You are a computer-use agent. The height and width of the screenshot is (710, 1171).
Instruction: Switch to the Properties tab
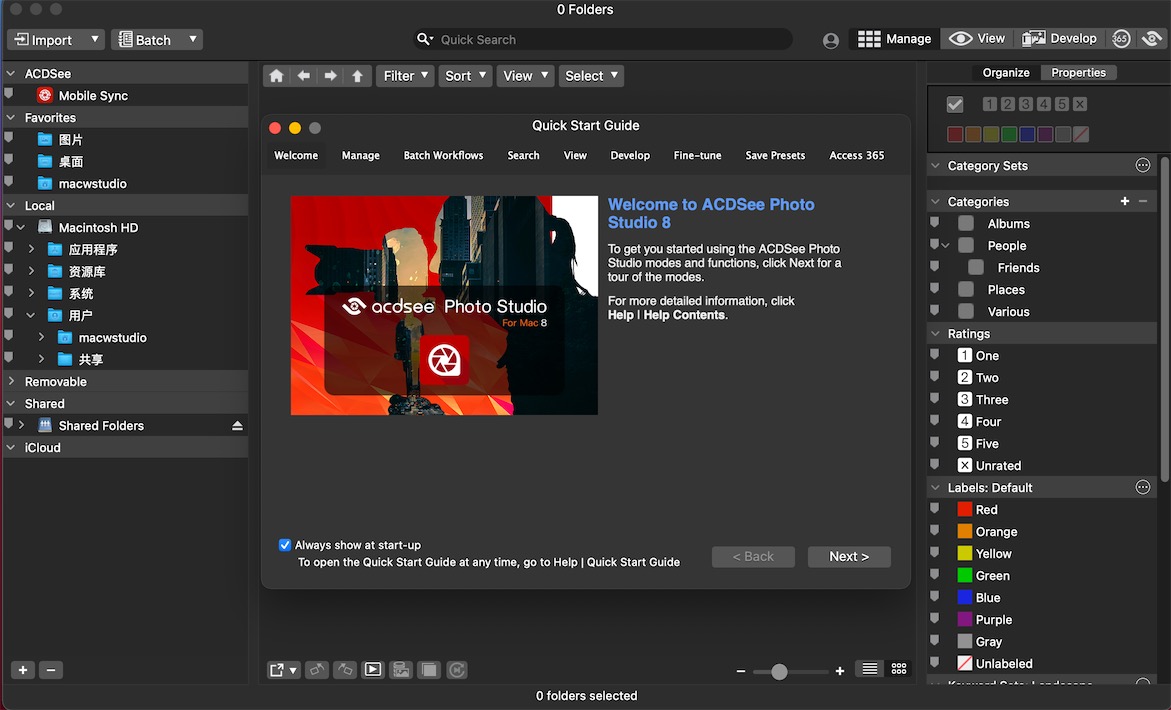1078,72
